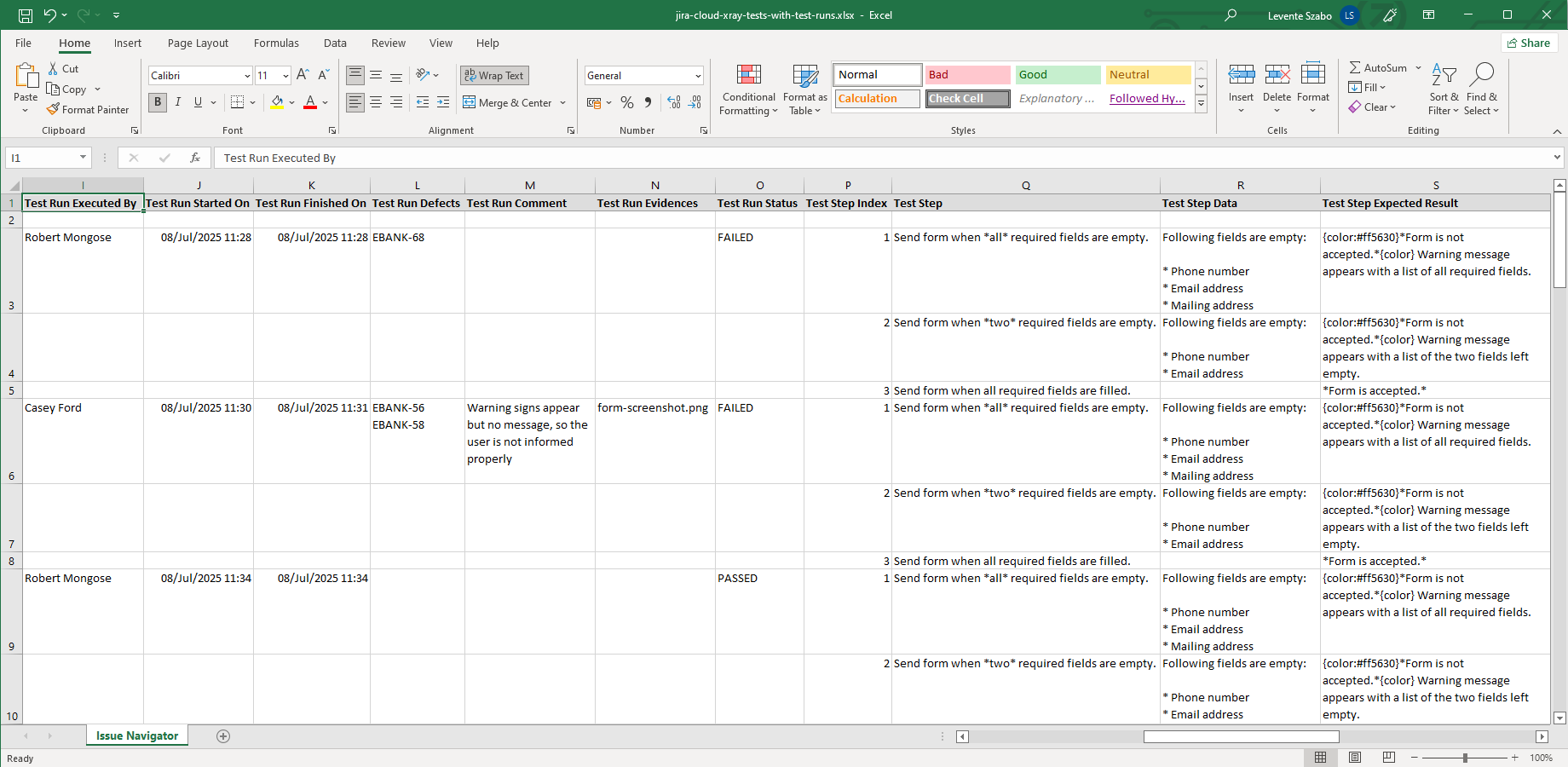1568x767 pixels.
Task: Increase the font size
Action: click(x=303, y=75)
